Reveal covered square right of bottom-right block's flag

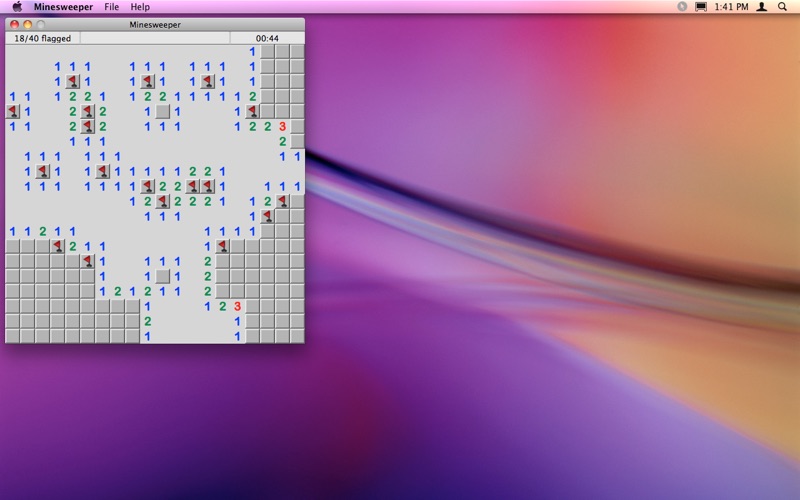click(237, 246)
